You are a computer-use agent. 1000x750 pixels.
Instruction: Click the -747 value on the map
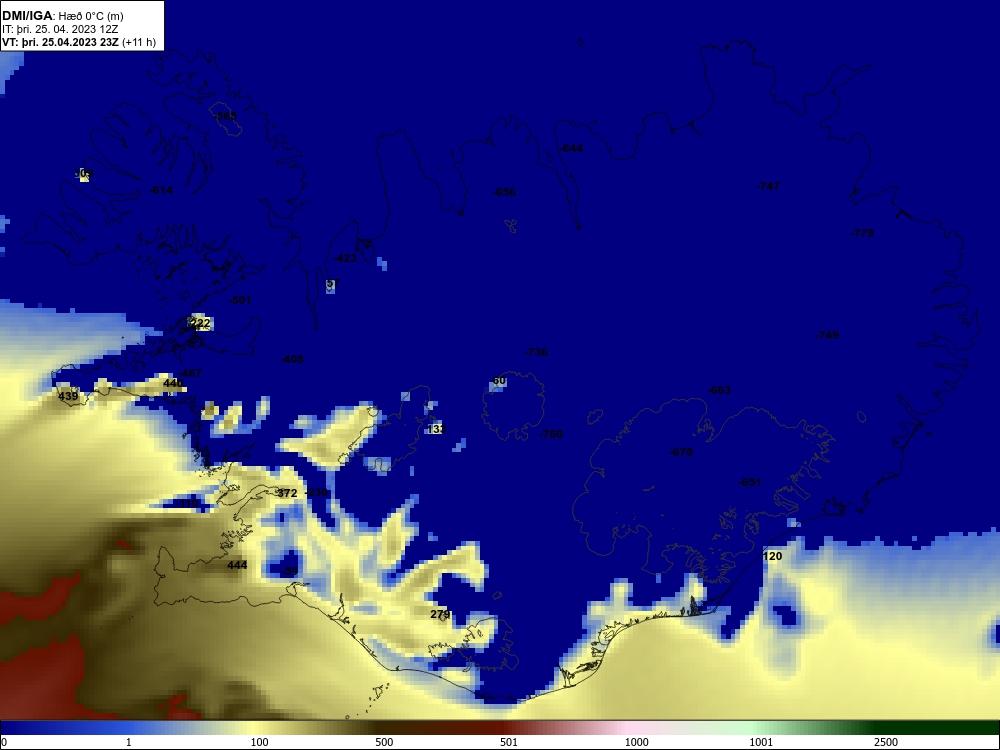click(x=768, y=186)
